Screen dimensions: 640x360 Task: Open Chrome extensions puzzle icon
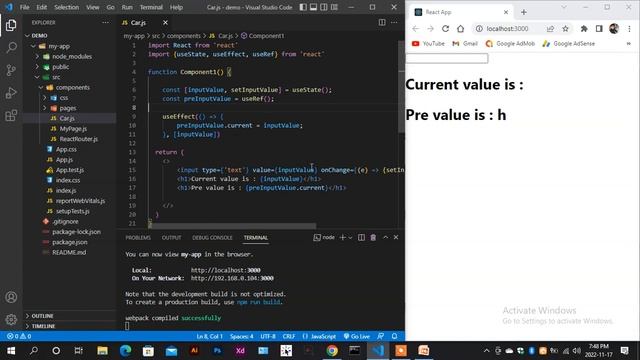point(584,29)
